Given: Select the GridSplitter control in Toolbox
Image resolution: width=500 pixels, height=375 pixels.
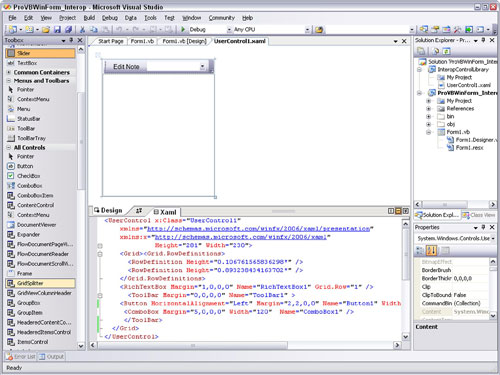Looking at the screenshot, I should [40, 283].
